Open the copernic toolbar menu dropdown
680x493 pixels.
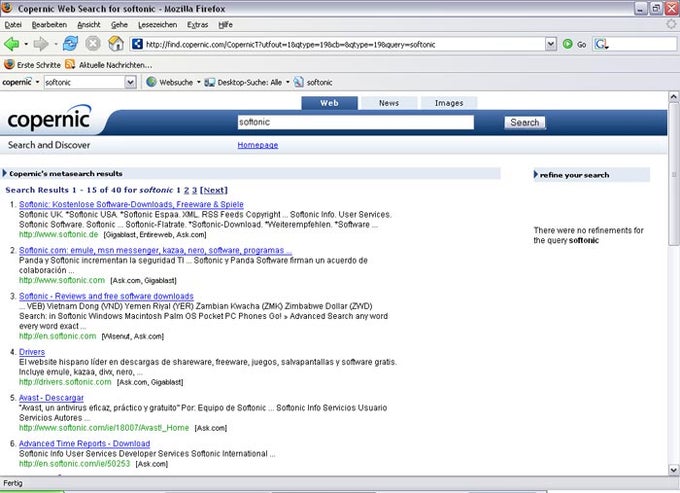pyautogui.click(x=37, y=82)
